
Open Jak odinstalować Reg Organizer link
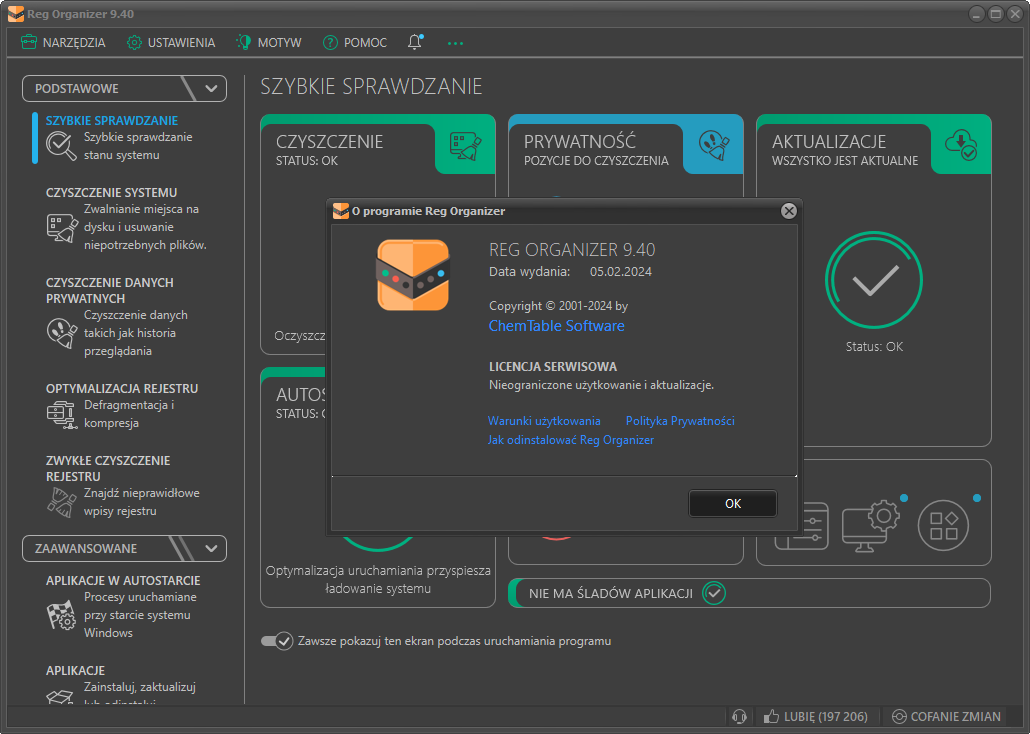[x=571, y=440]
